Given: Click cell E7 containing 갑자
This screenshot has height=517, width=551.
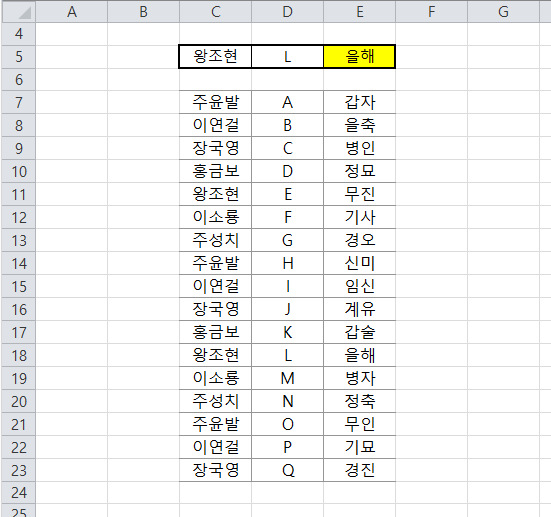Looking at the screenshot, I should pyautogui.click(x=359, y=102).
